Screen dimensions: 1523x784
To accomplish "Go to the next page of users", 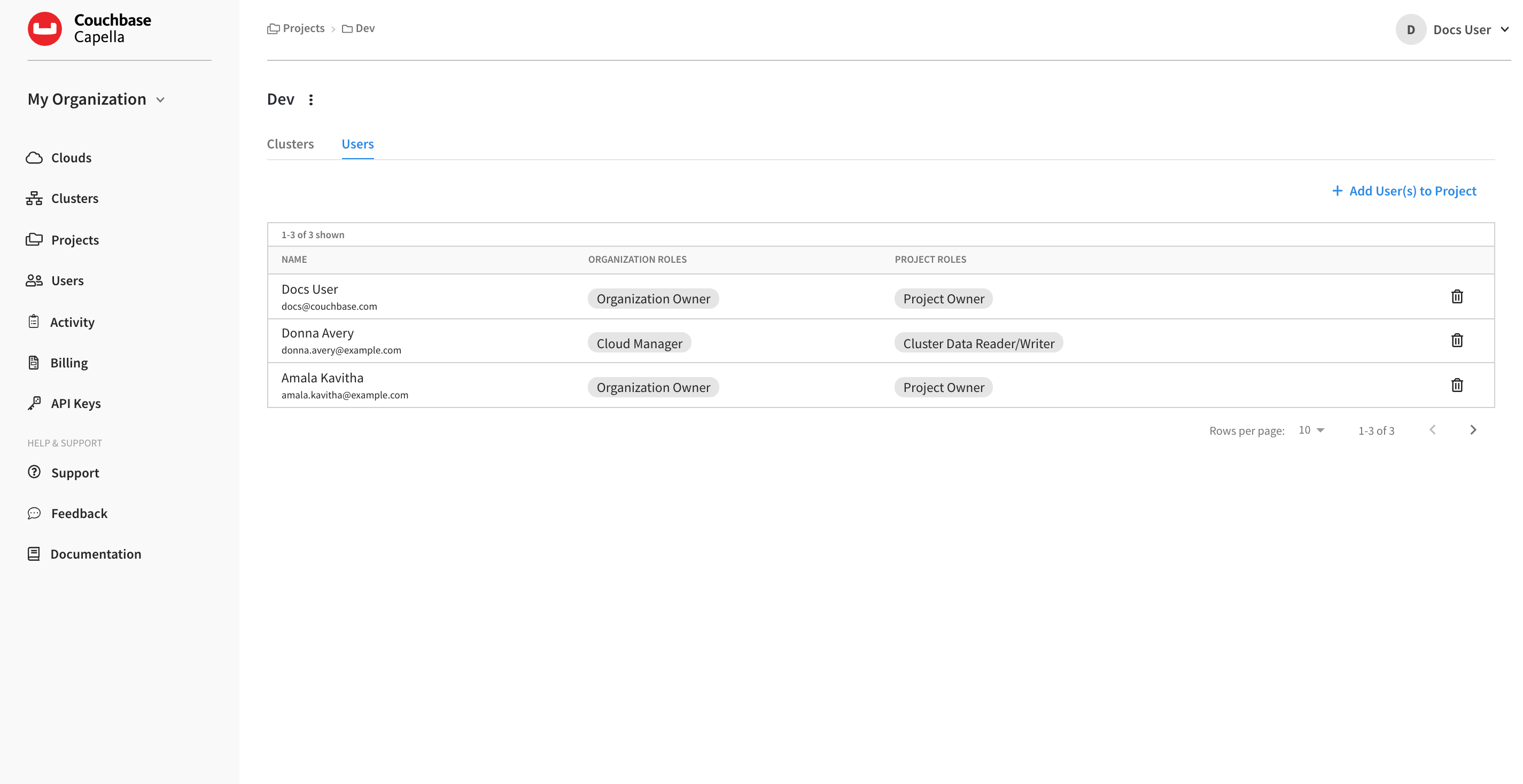I will (x=1473, y=429).
